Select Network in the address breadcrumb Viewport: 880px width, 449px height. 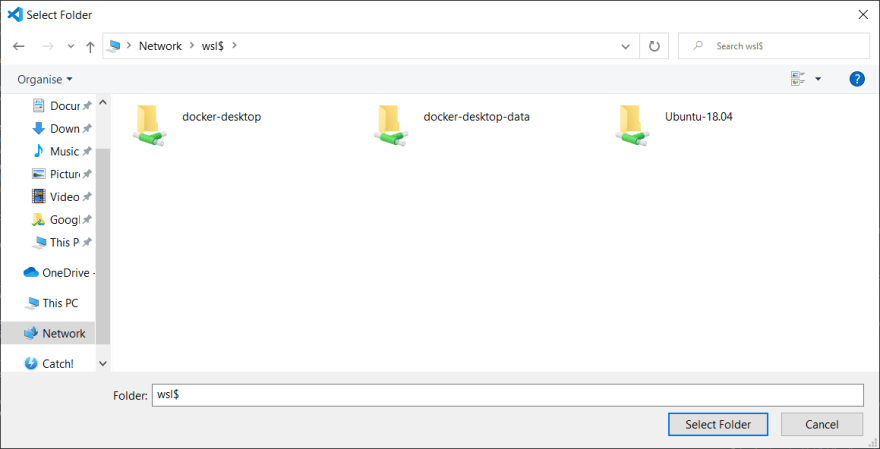tap(161, 46)
